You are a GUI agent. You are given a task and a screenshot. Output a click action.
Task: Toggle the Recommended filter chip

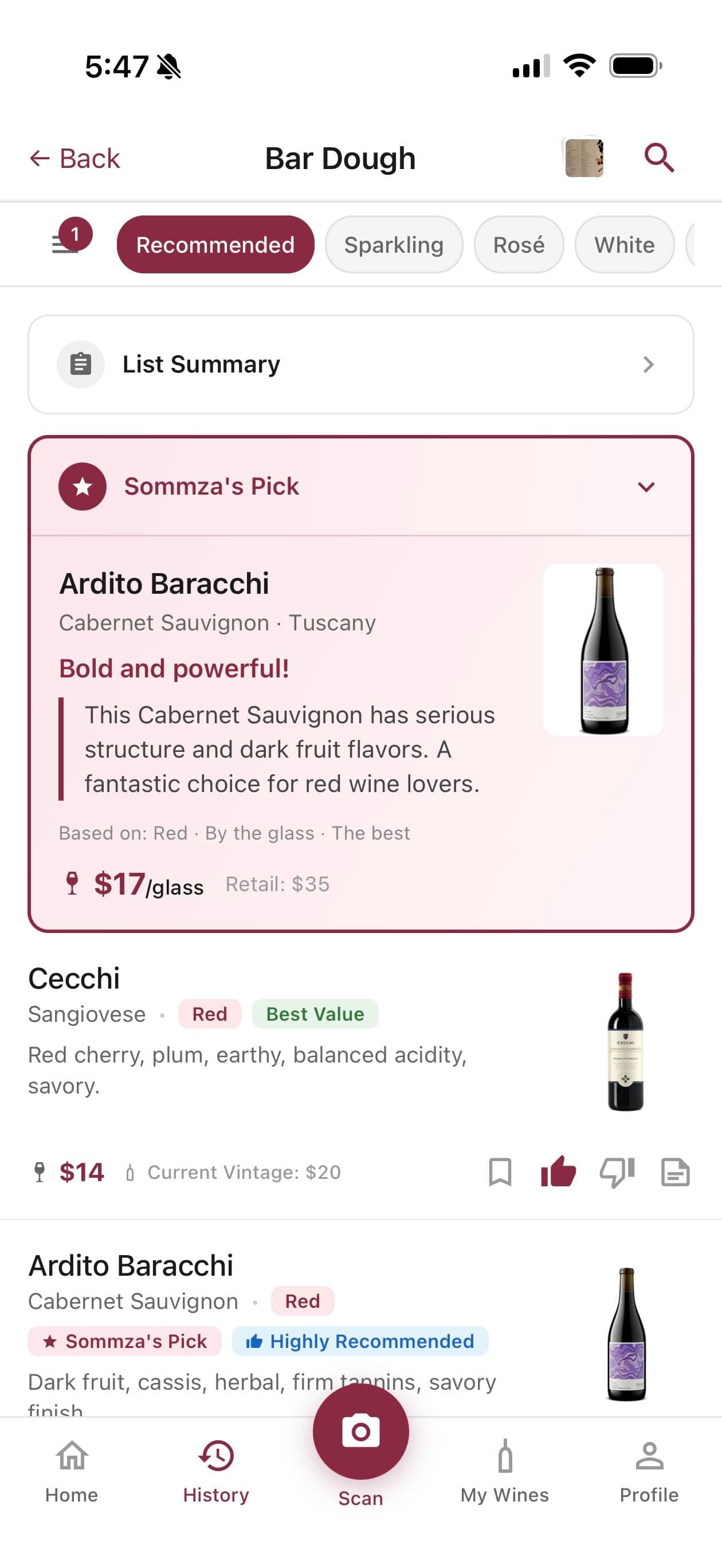215,245
